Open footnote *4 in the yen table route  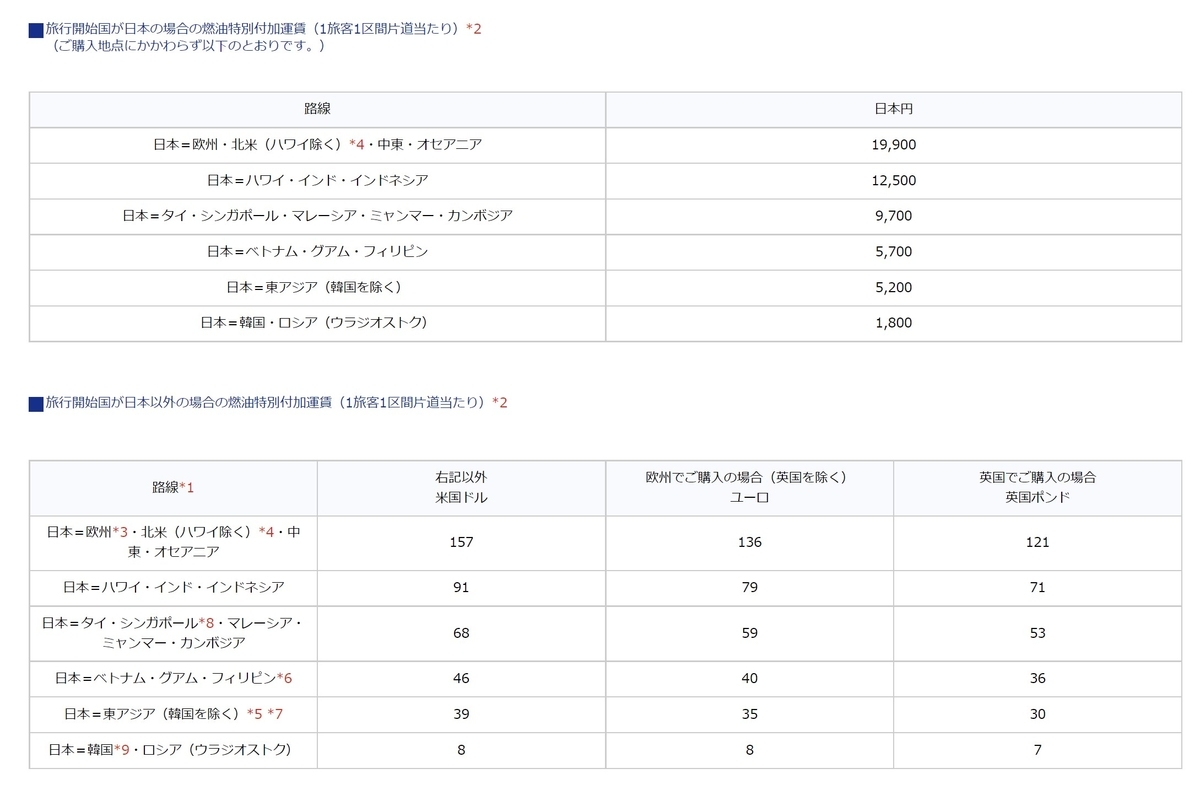[357, 144]
